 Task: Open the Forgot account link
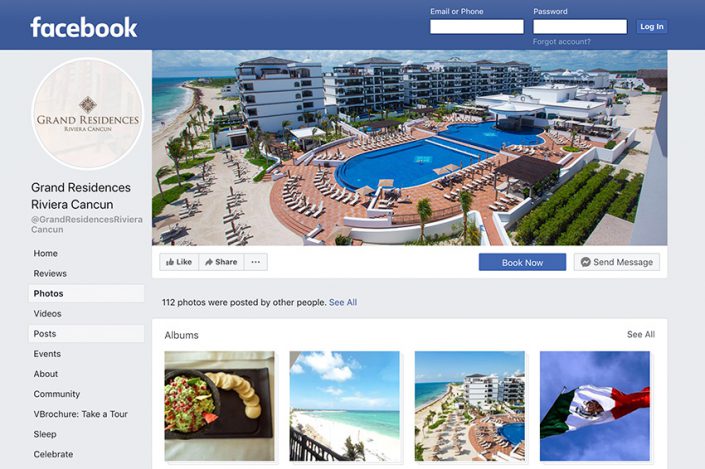562,42
